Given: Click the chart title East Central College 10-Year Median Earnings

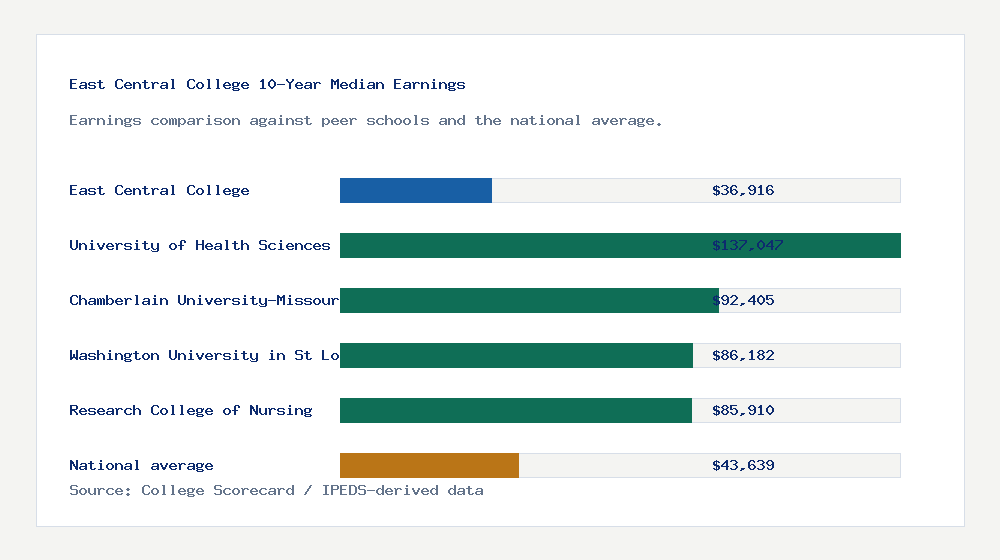Looking at the screenshot, I should 267,84.
